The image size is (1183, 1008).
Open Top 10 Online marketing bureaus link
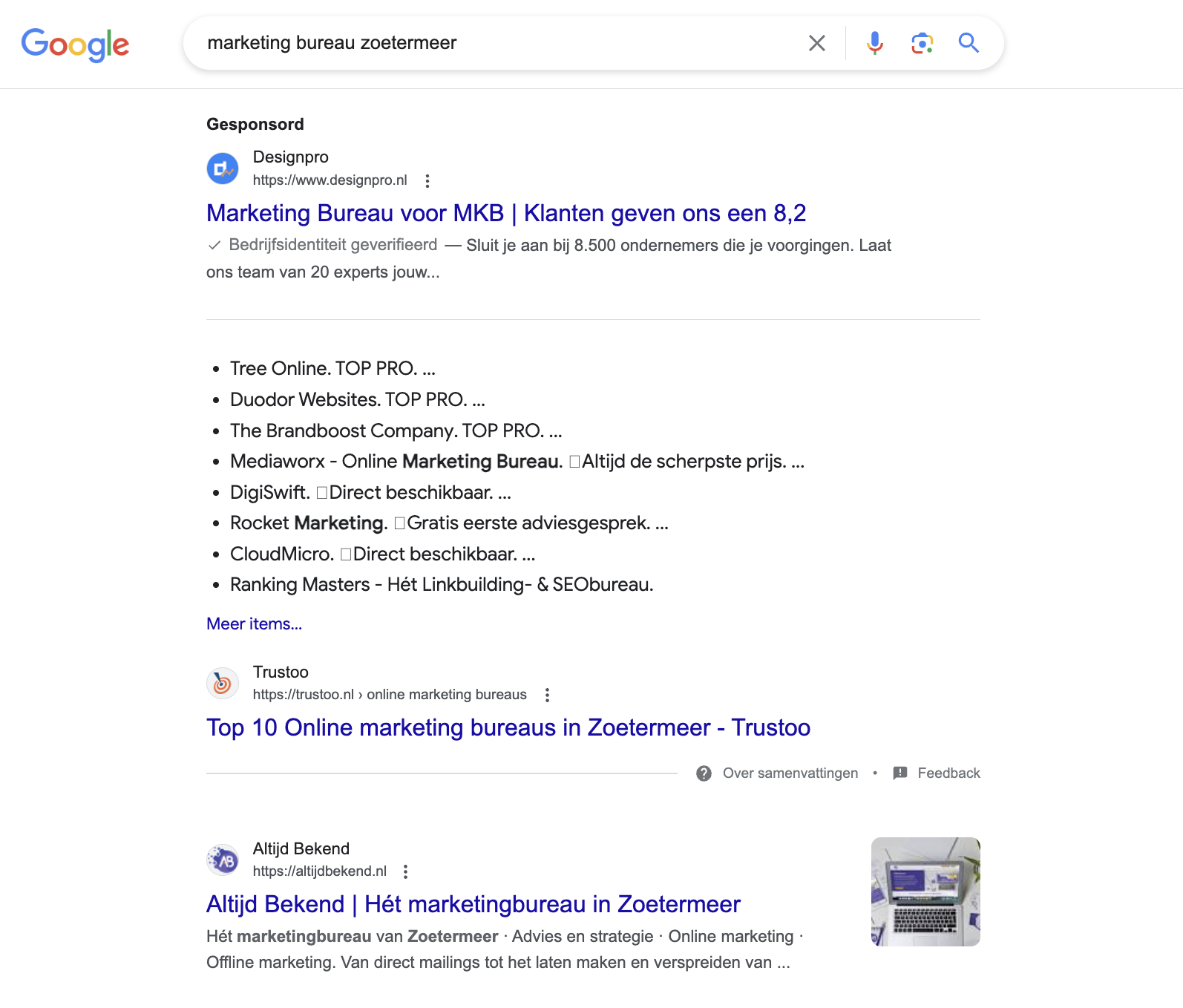pyautogui.click(x=508, y=728)
